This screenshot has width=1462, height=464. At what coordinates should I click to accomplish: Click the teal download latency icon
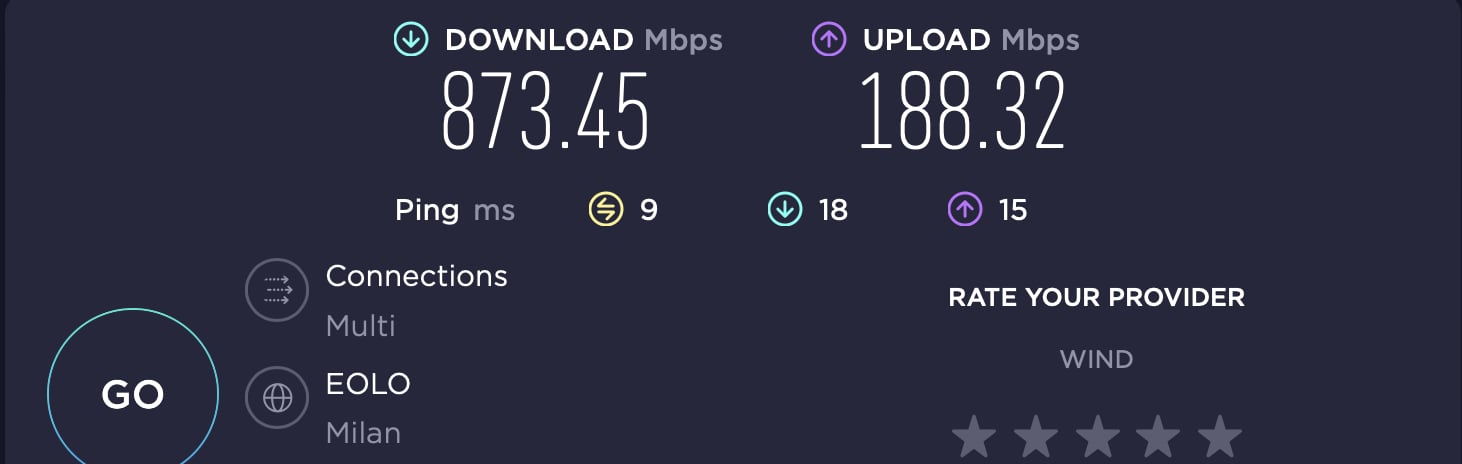coord(785,210)
